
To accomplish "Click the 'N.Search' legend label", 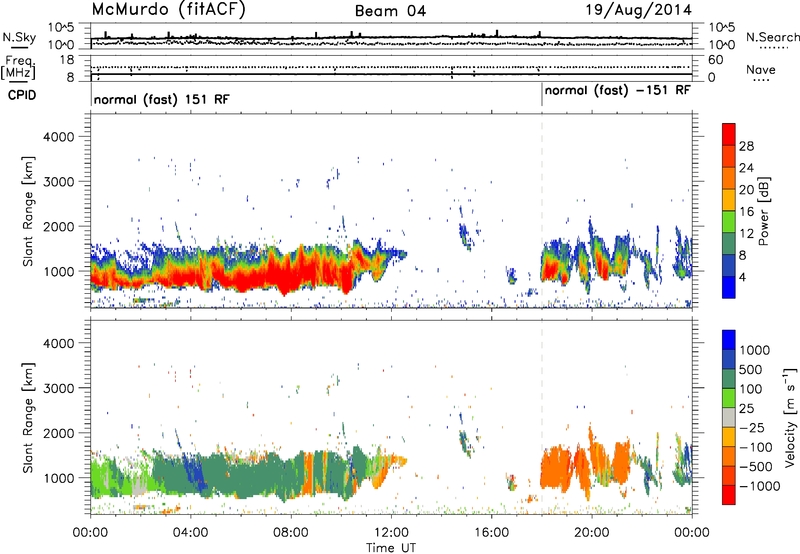I will (772, 37).
